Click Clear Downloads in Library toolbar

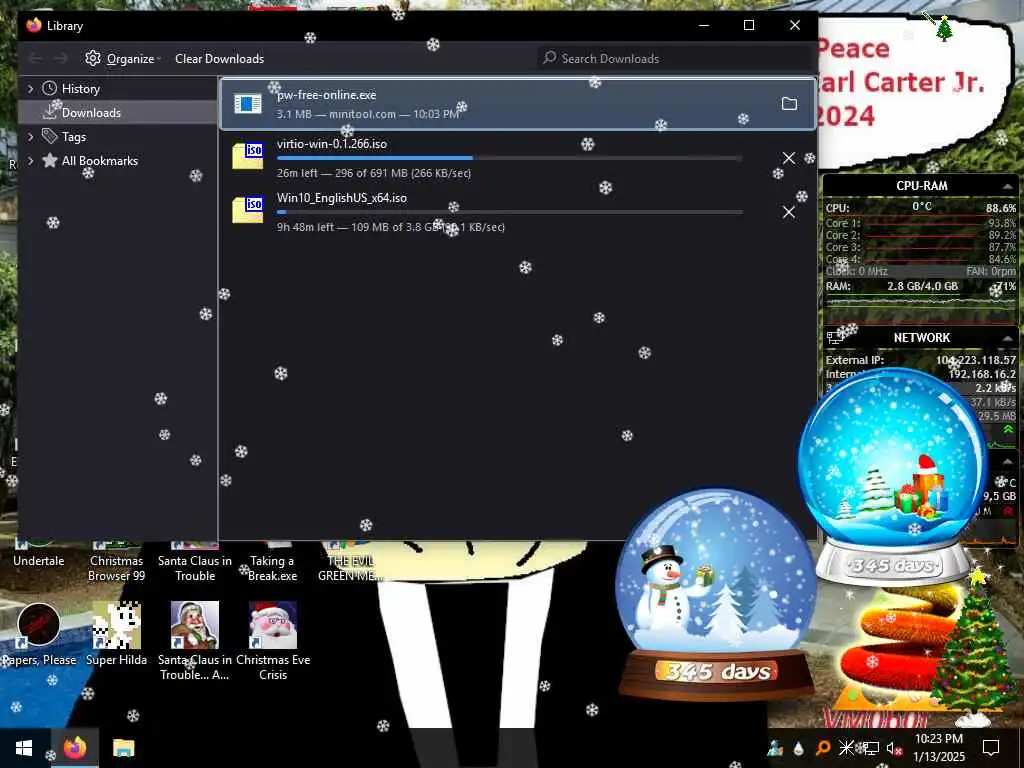(x=219, y=59)
